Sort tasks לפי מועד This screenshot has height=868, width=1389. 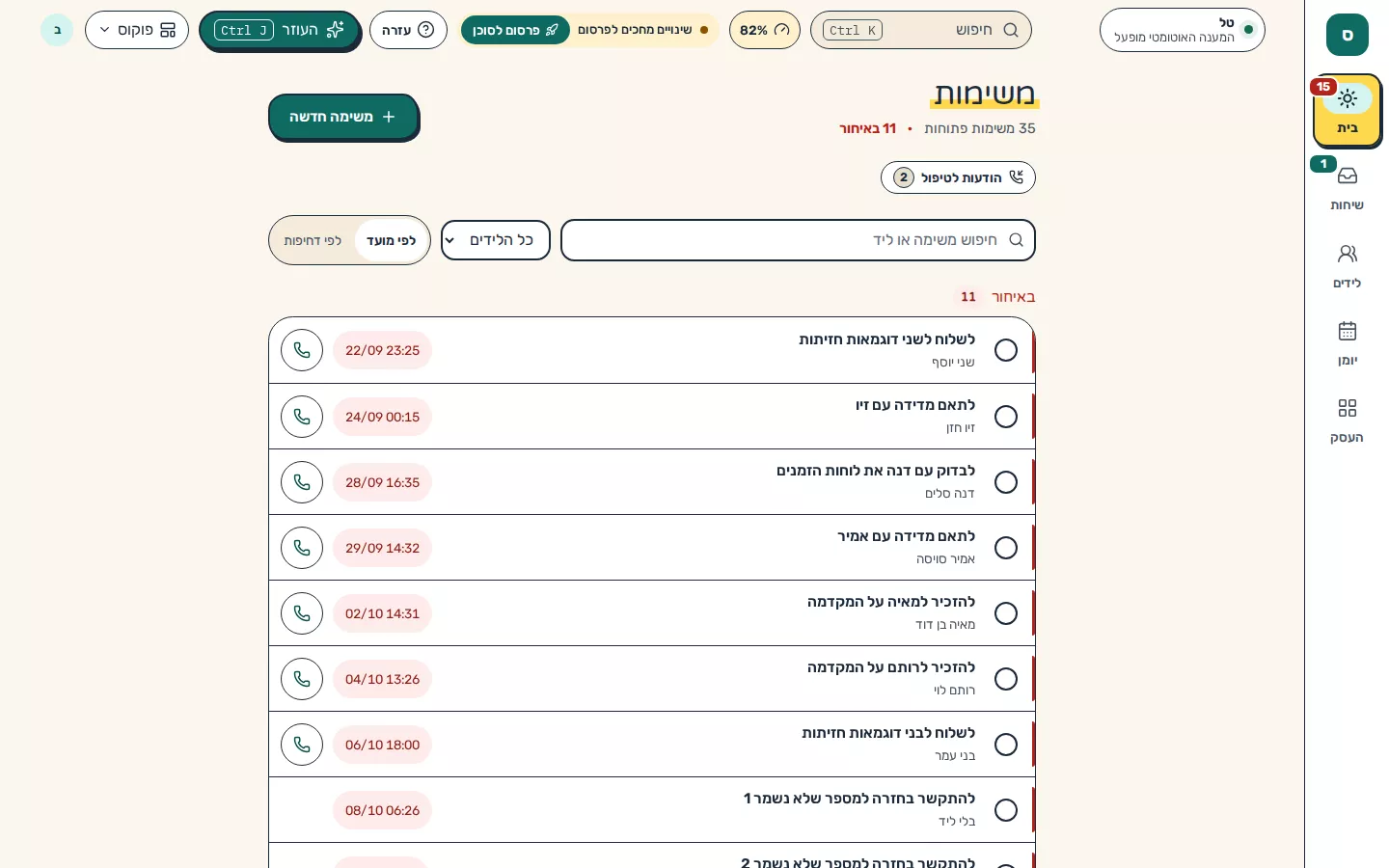[x=392, y=240]
